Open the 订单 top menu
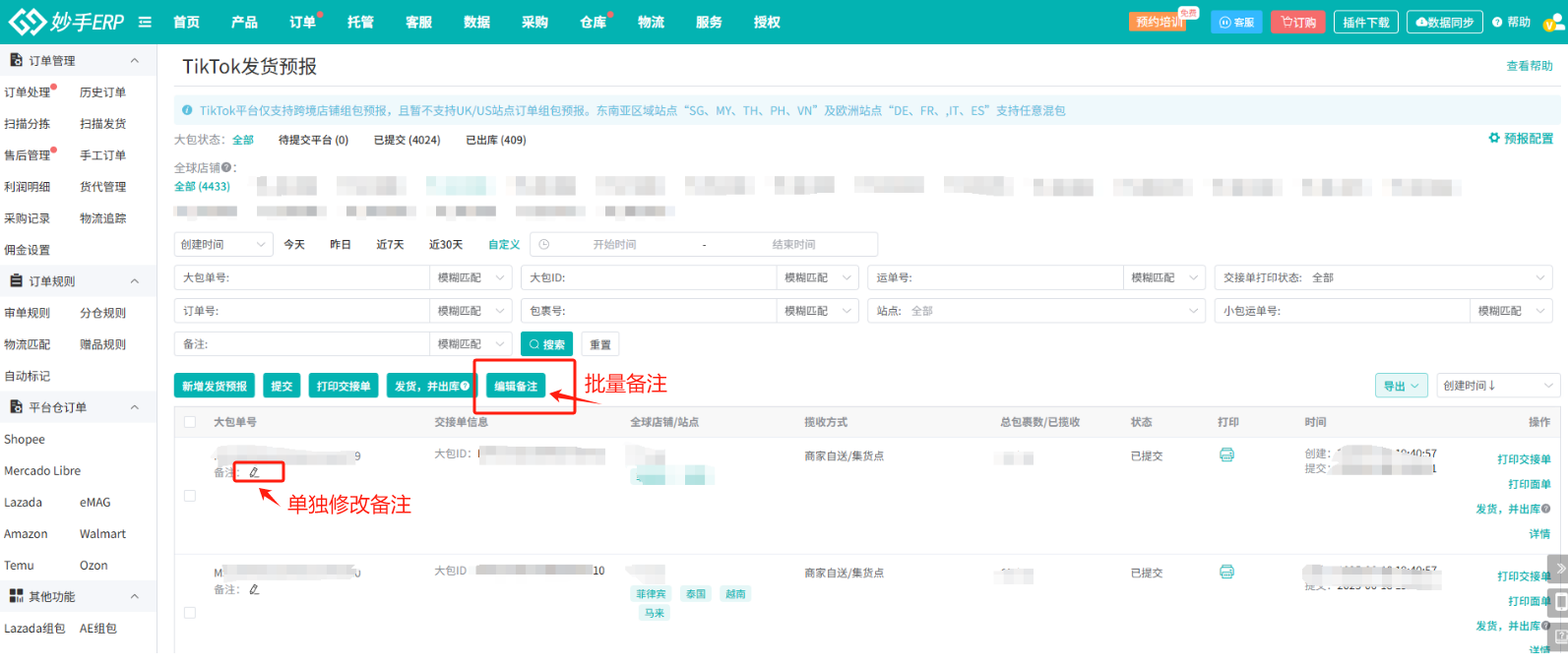This screenshot has width=1568, height=666. [302, 22]
